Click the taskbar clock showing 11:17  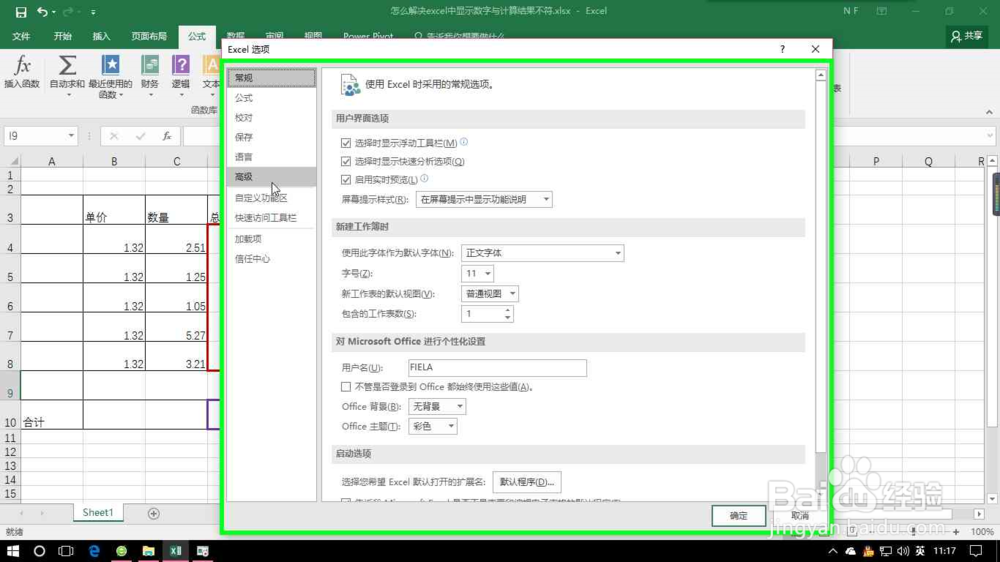coord(945,551)
